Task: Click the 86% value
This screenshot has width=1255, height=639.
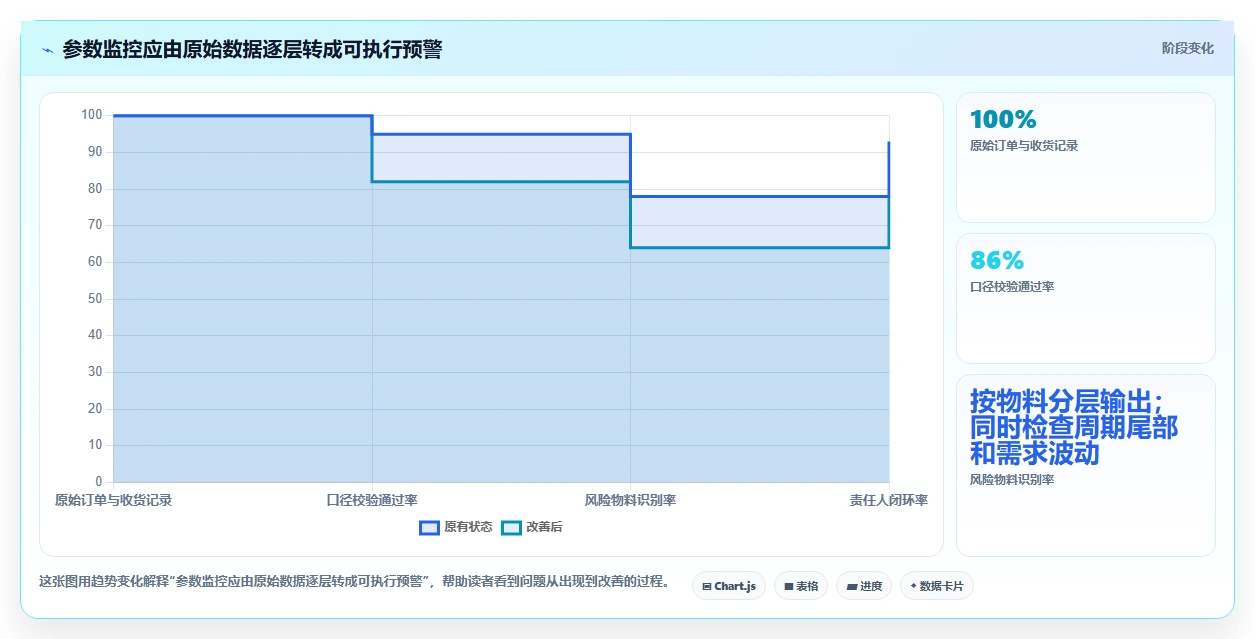Action: (997, 261)
